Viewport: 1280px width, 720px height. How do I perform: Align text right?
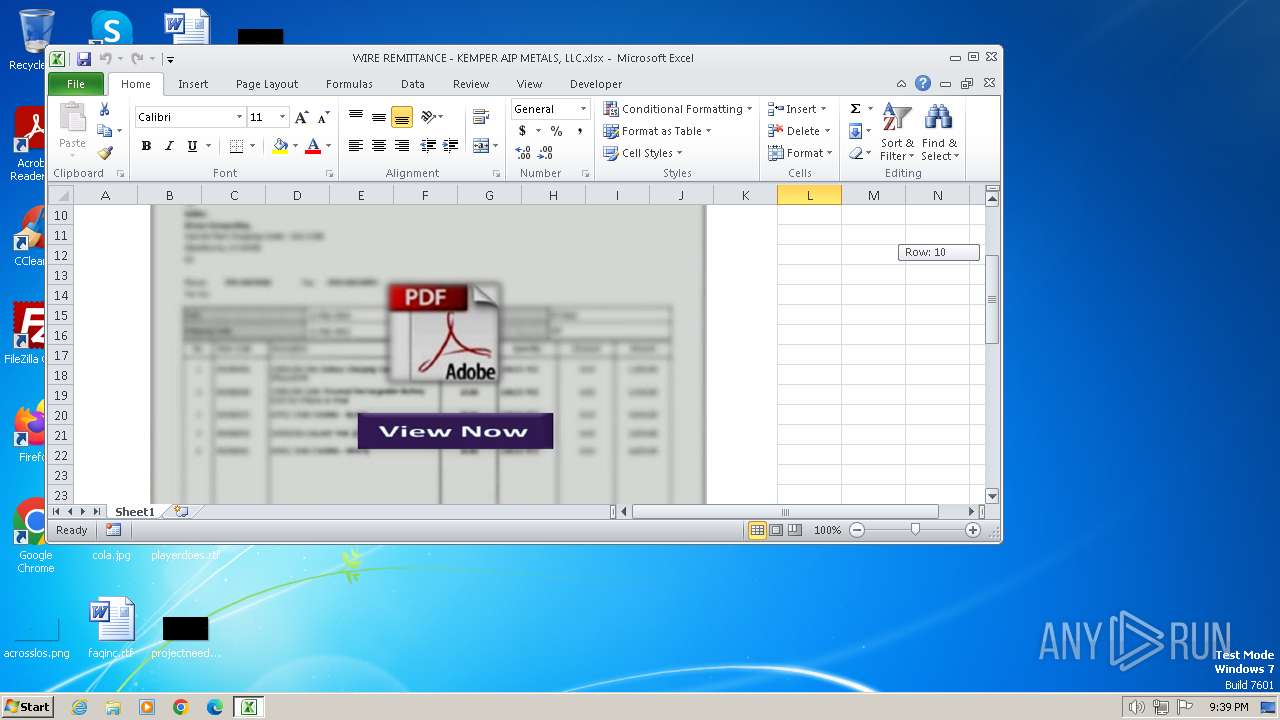click(401, 146)
